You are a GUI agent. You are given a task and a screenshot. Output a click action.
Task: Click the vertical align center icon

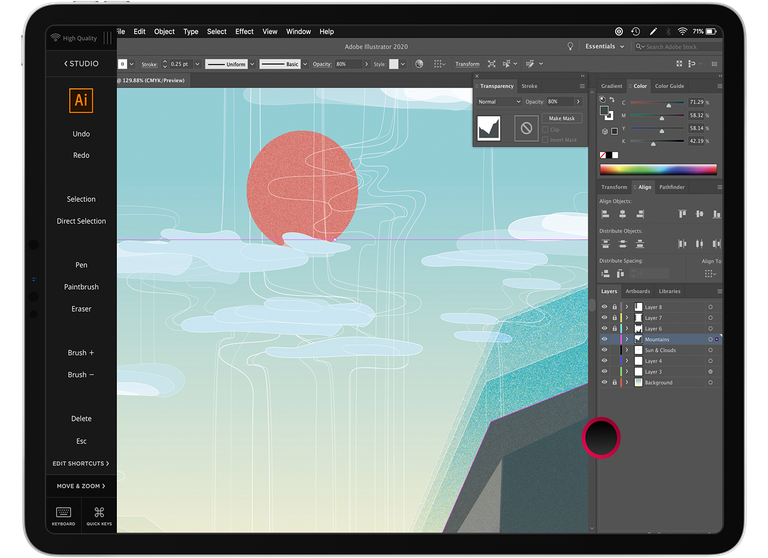(699, 214)
